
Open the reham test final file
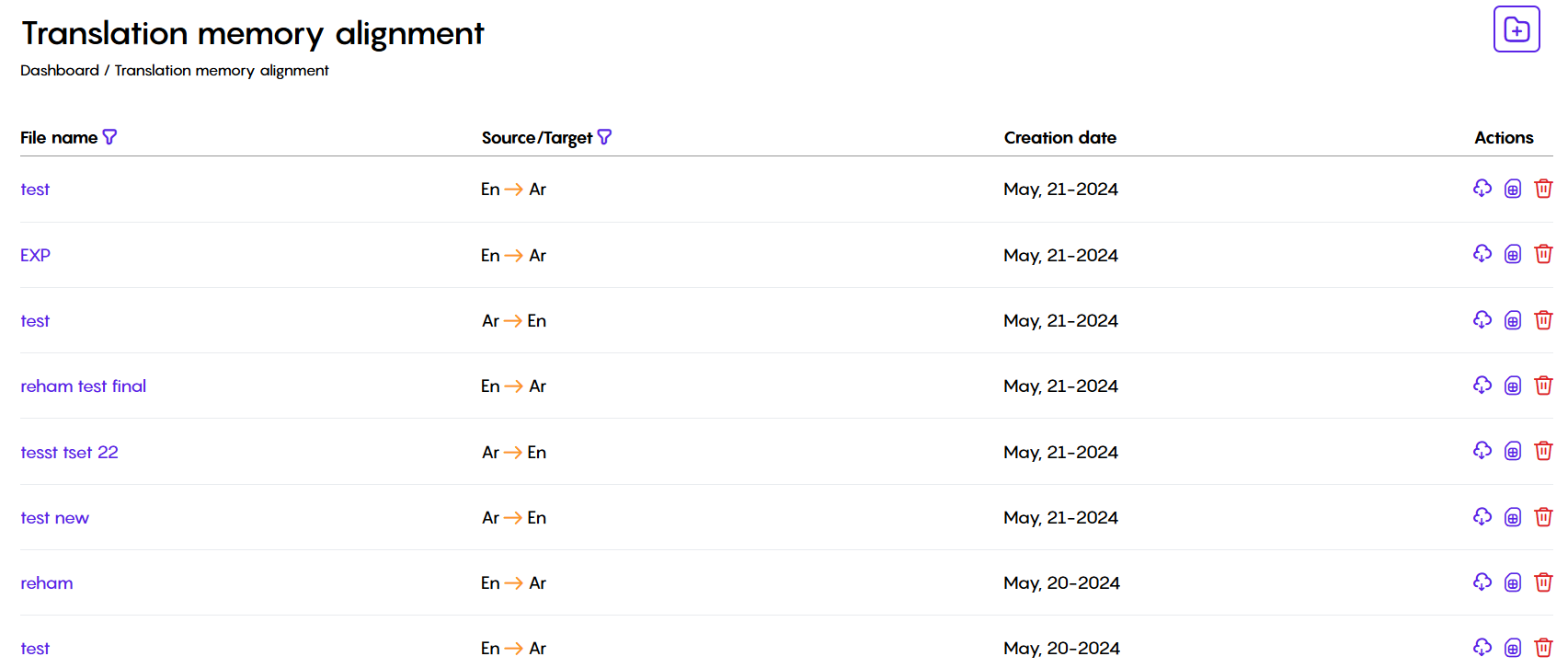[x=84, y=386]
